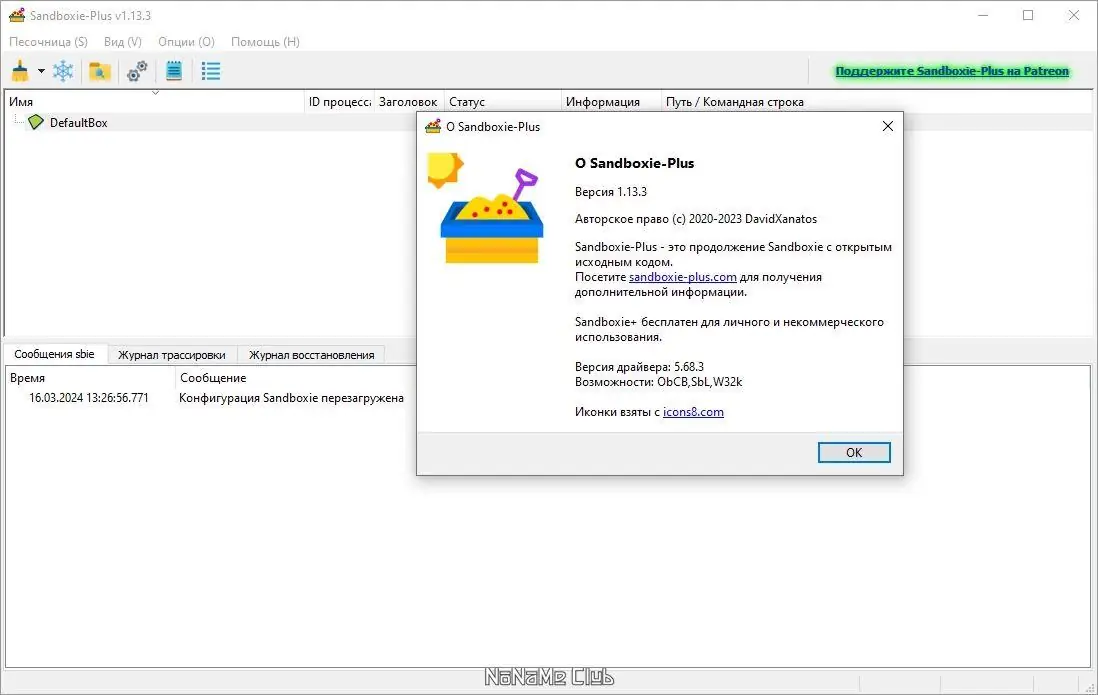Open the icons8.com link
This screenshot has height=695, width=1098.
(x=693, y=412)
